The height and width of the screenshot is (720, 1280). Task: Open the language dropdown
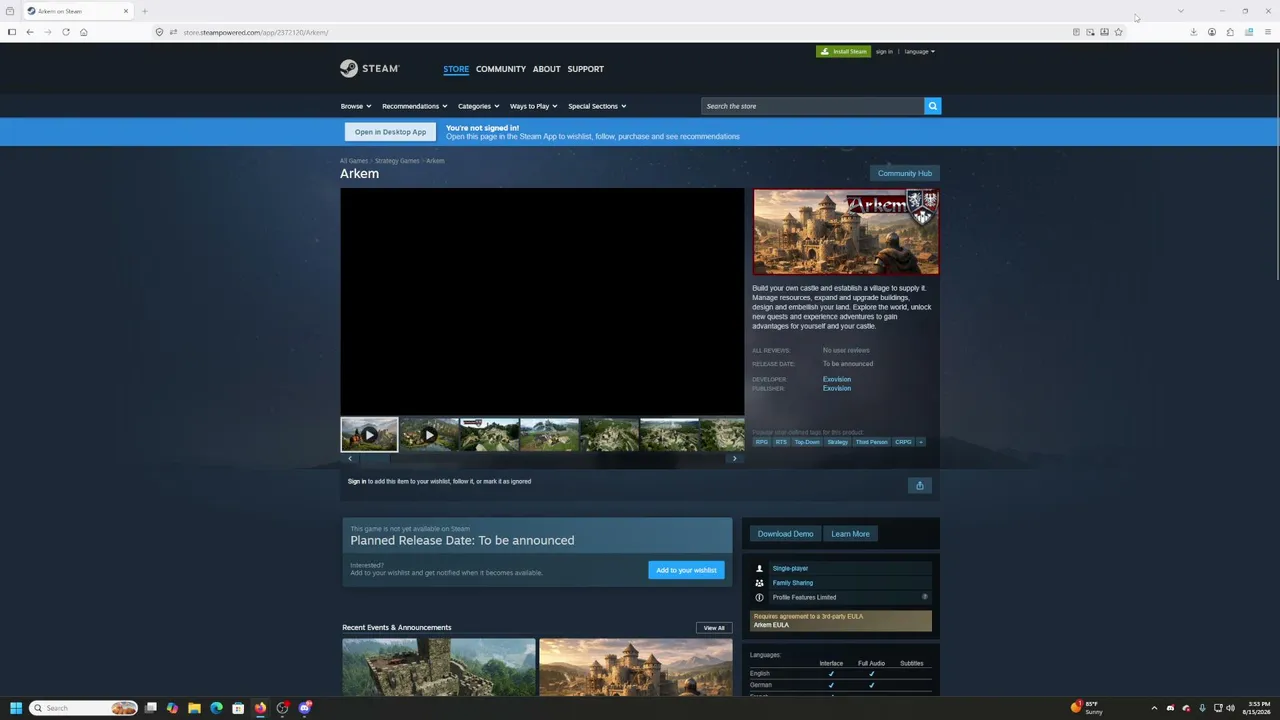coord(919,52)
